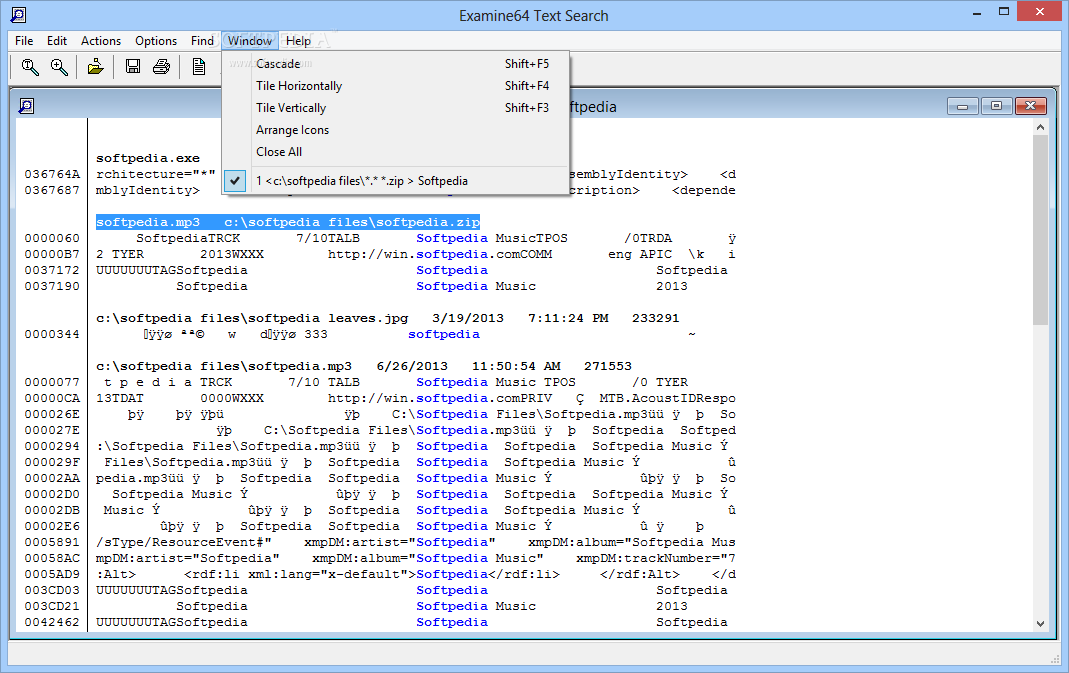Open the Help menu
The height and width of the screenshot is (673, 1069).
[298, 41]
